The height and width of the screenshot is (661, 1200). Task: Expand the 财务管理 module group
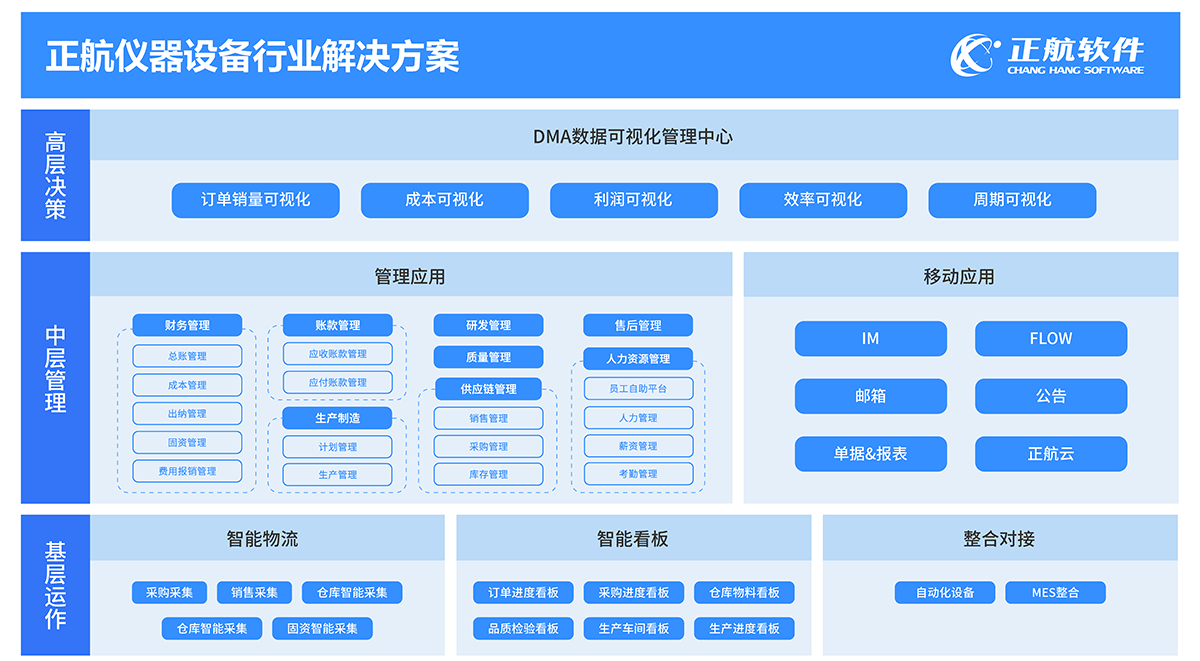(187, 325)
